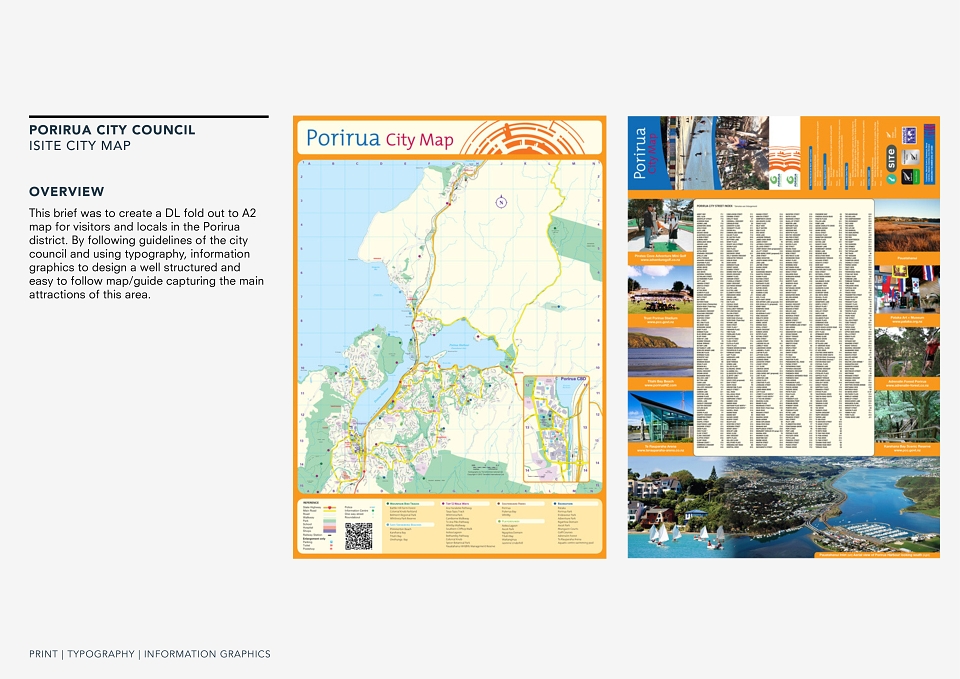The height and width of the screenshot is (679, 960).
Task: Click the QR code on the map legend
Action: click(x=358, y=536)
